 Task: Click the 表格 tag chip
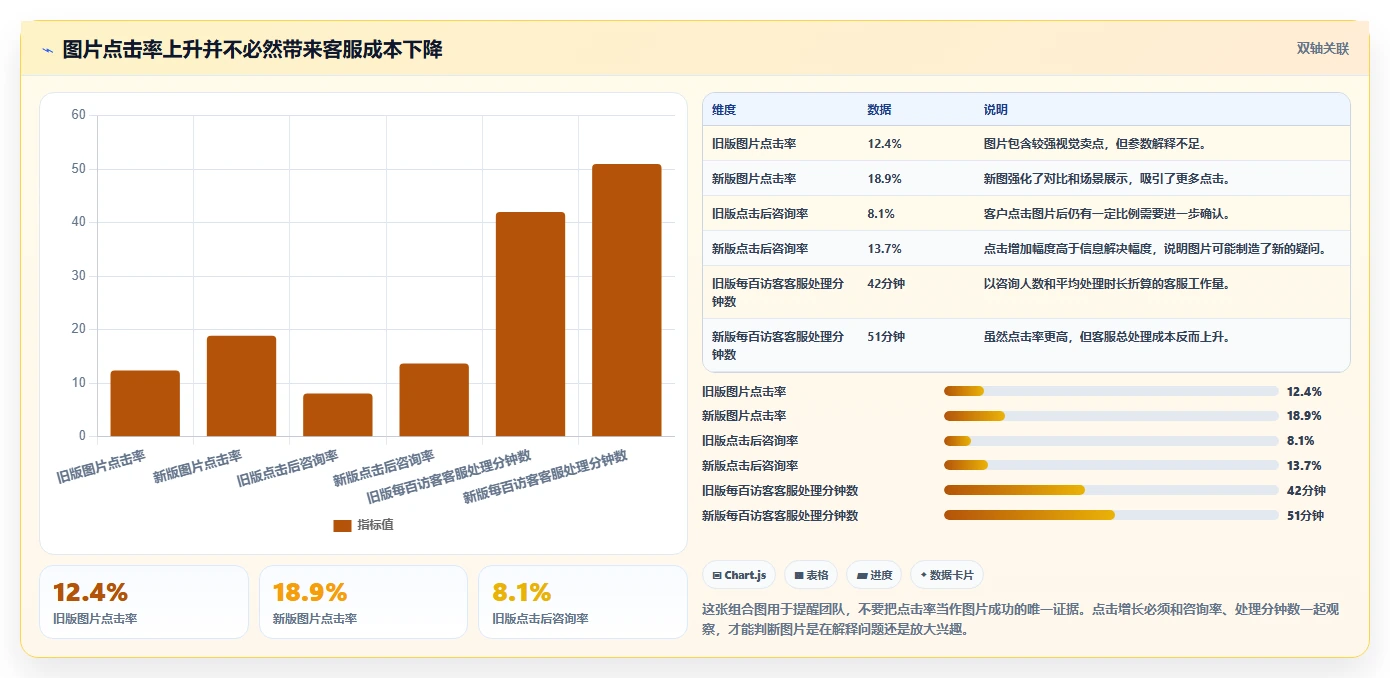coord(811,575)
